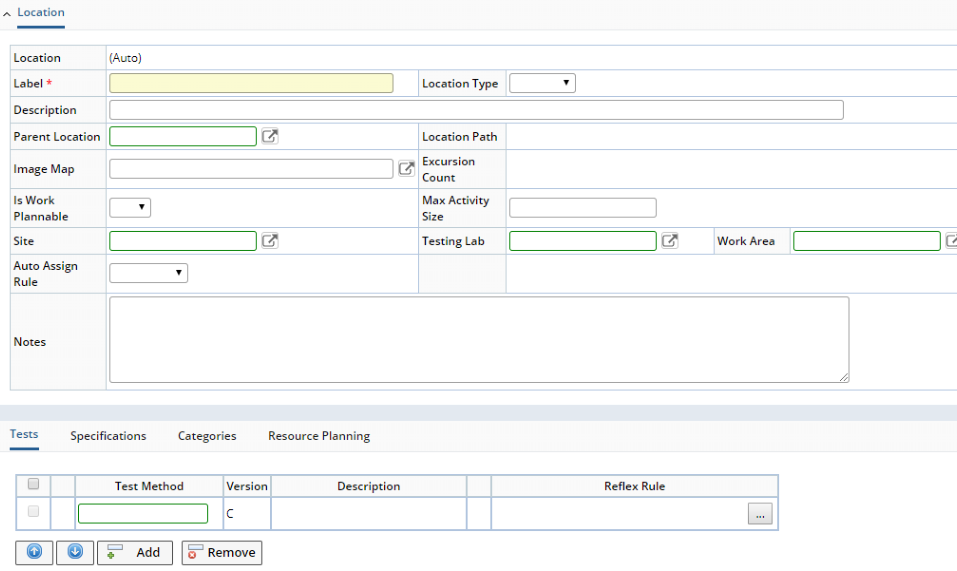Open Is Work Plannable dropdown
Screen dimensions: 957x571
pos(130,207)
